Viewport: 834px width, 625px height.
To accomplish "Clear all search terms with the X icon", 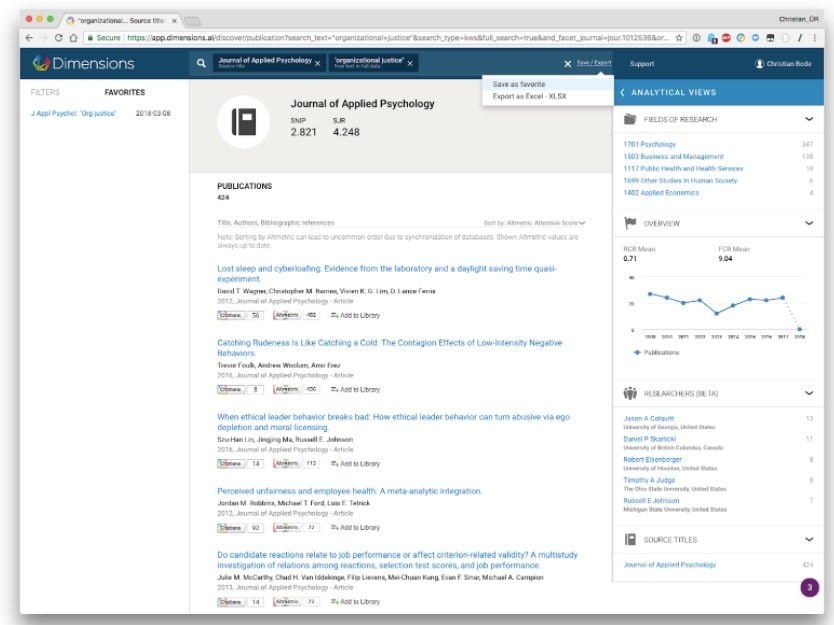I will [x=567, y=63].
